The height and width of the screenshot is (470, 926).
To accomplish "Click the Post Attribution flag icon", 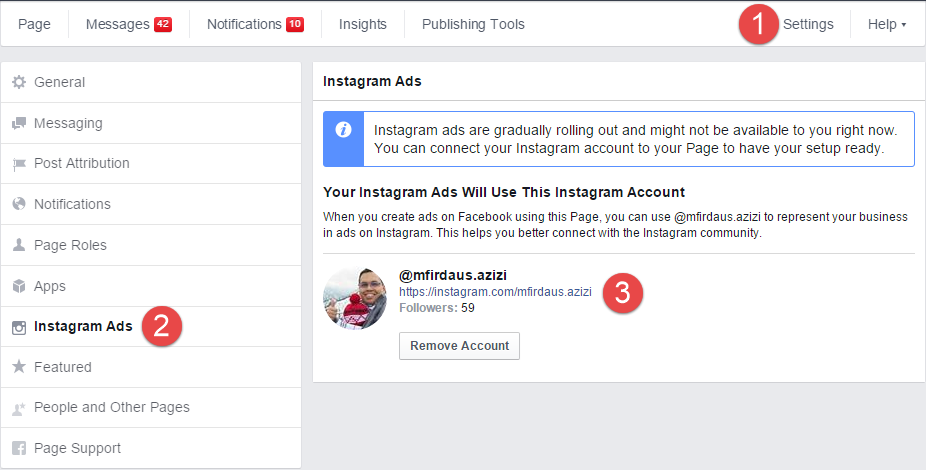I will 19,164.
